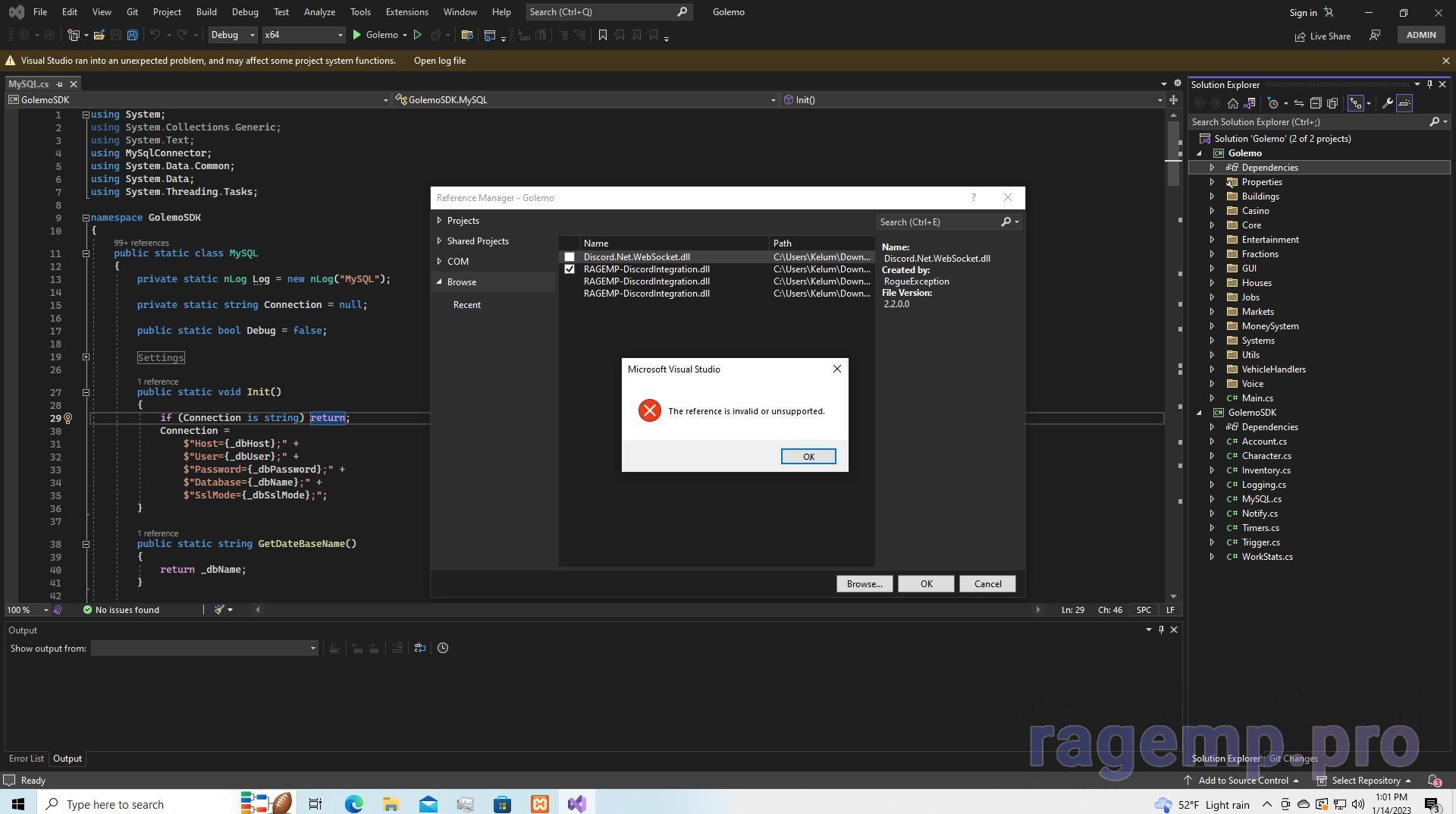Open Microsoft Edge from the taskbar
The image size is (1456, 814).
[x=353, y=804]
